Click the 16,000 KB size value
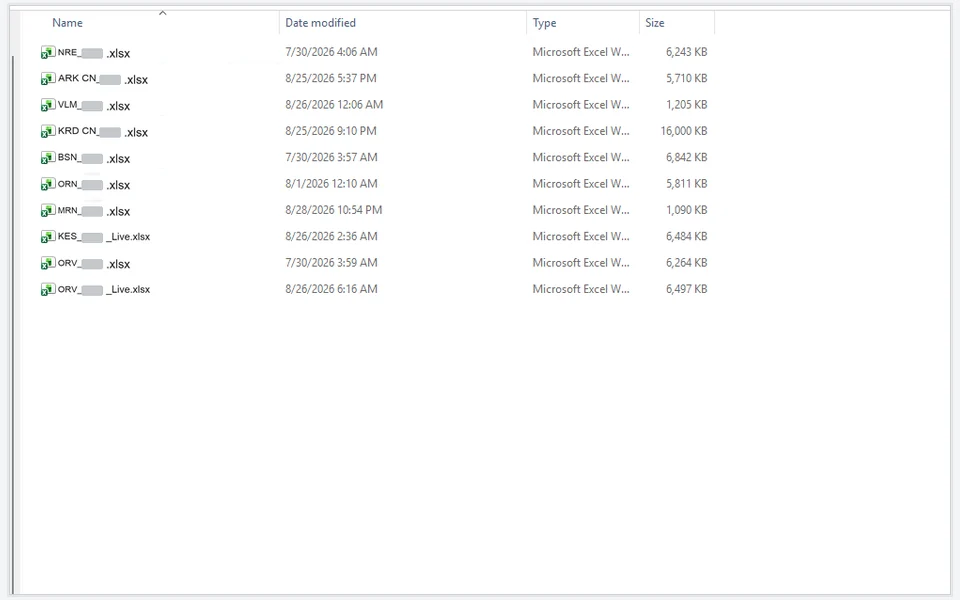 (684, 131)
